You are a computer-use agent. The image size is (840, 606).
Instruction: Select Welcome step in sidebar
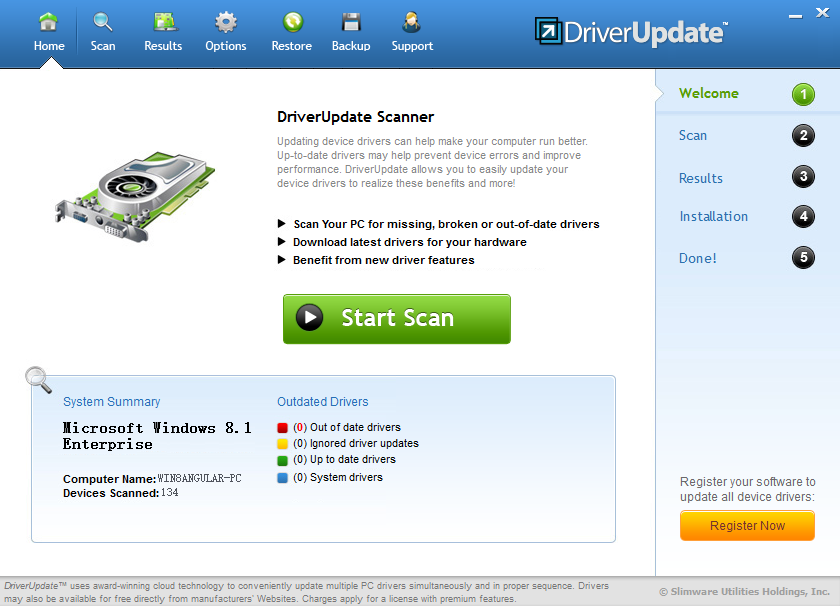[709, 93]
